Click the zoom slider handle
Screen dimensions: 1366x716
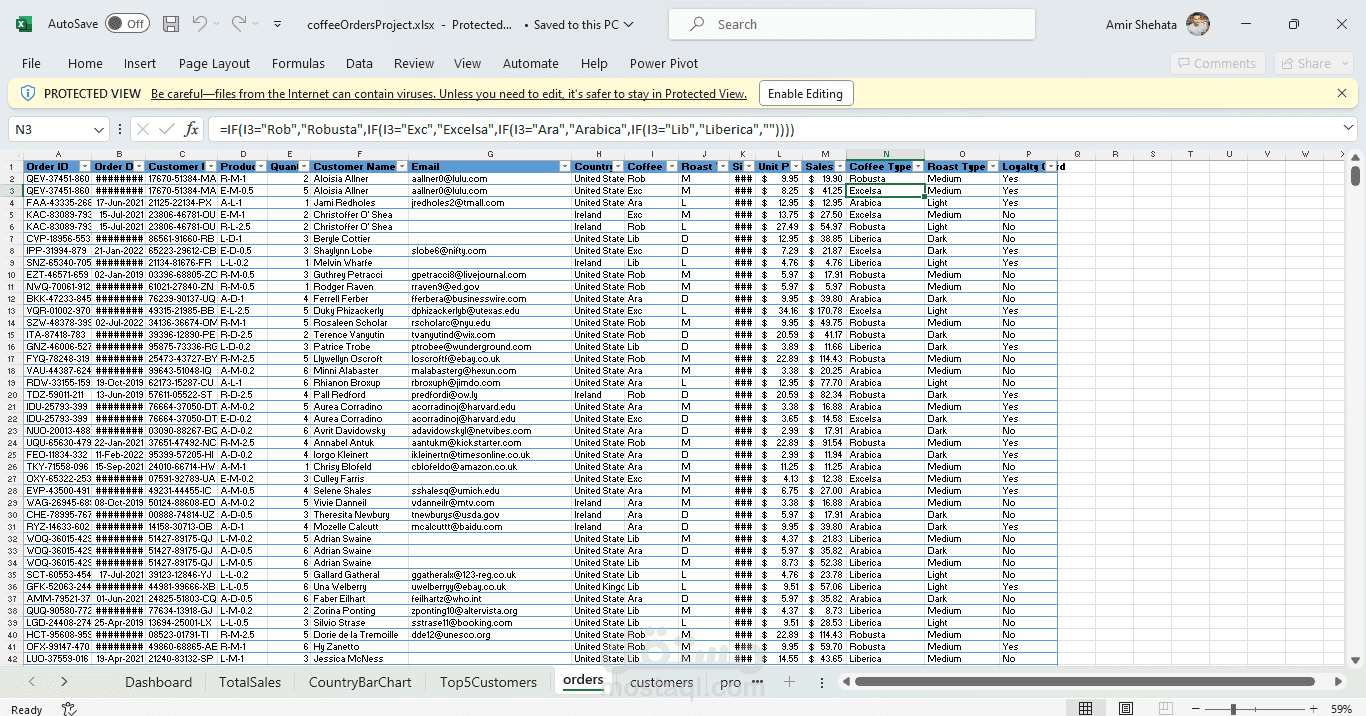tap(1233, 709)
